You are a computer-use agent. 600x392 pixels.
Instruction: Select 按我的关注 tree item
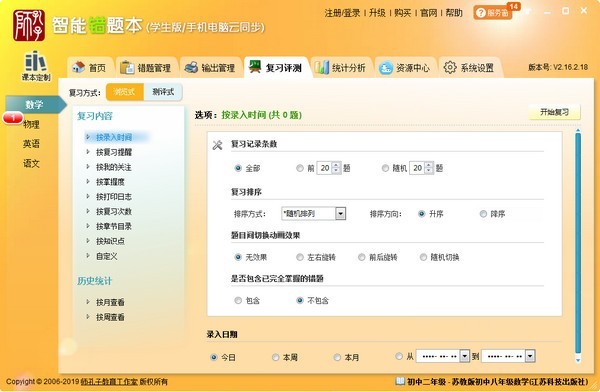point(114,167)
